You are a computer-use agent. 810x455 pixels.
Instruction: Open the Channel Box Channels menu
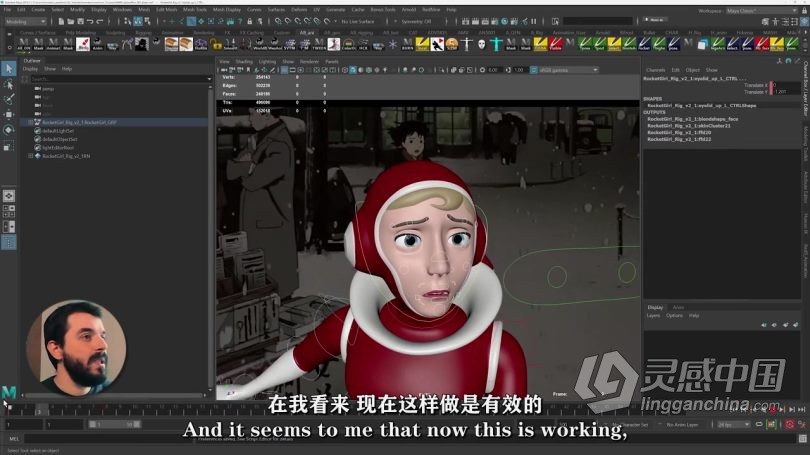pyautogui.click(x=656, y=70)
